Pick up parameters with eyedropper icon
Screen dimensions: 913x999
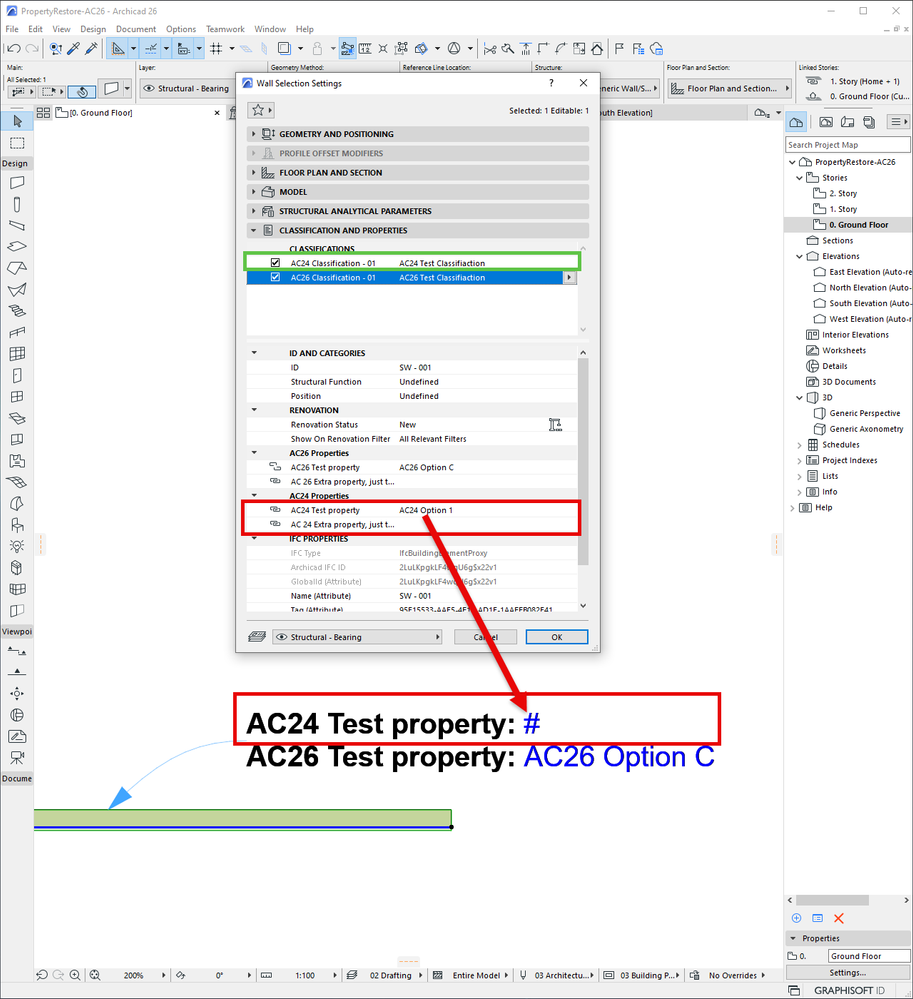coord(74,48)
